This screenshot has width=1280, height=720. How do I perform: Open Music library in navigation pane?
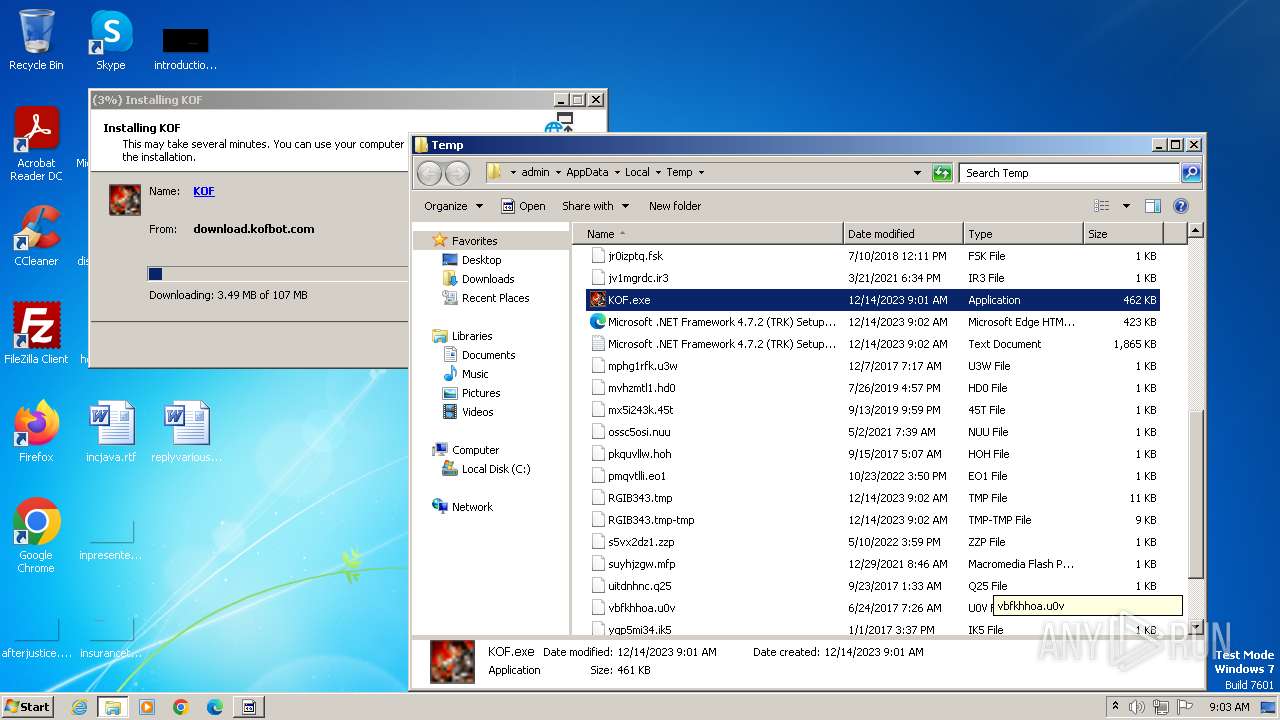click(475, 374)
